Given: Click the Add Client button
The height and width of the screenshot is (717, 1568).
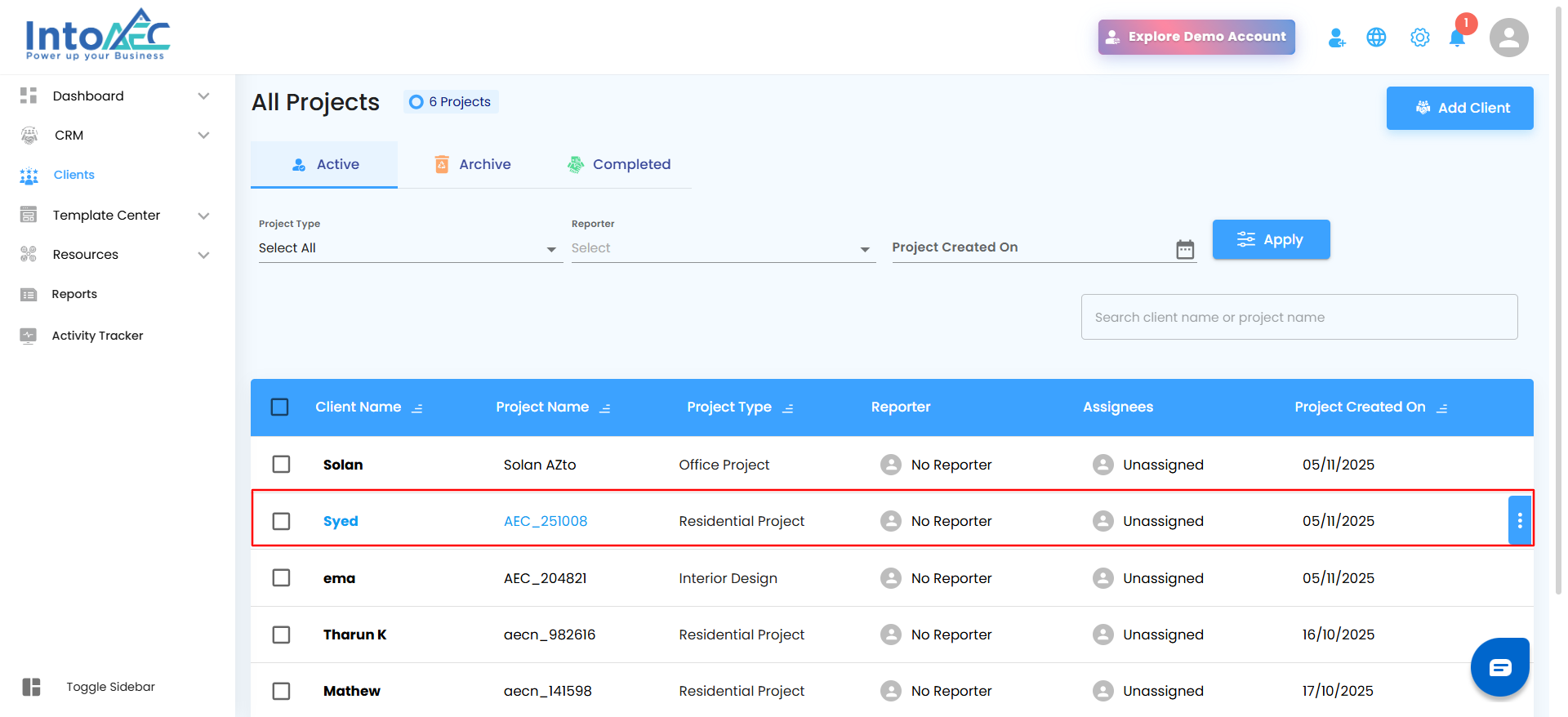Looking at the screenshot, I should click(1459, 108).
